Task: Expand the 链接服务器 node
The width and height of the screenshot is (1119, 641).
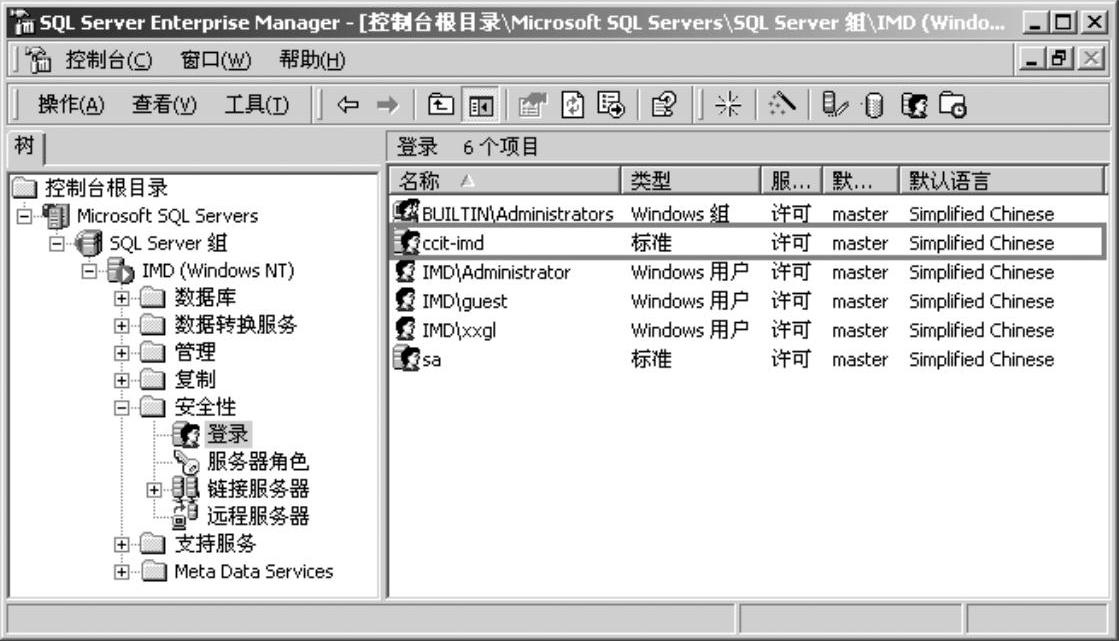Action: pos(153,490)
